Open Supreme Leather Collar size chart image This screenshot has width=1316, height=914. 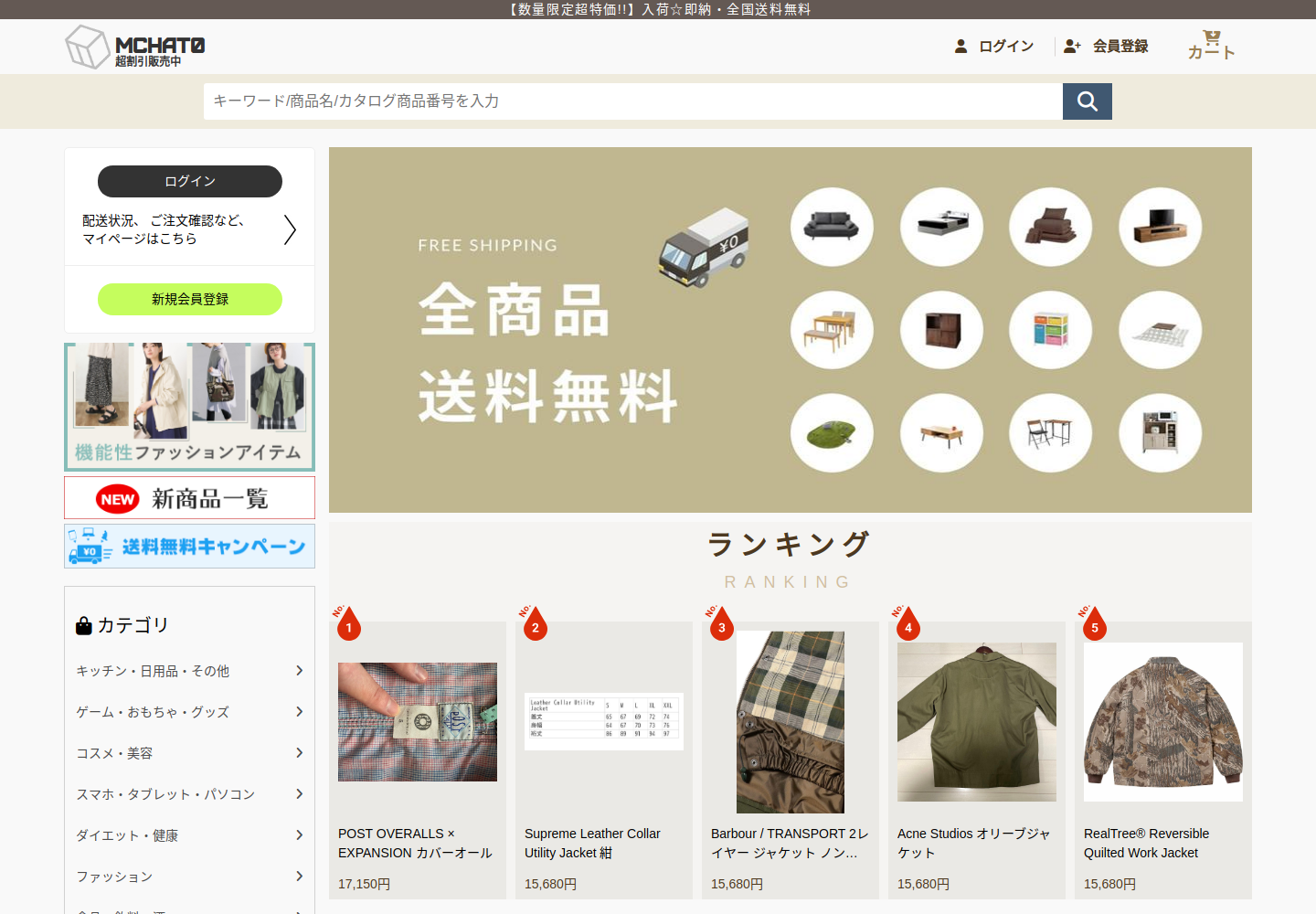604,722
